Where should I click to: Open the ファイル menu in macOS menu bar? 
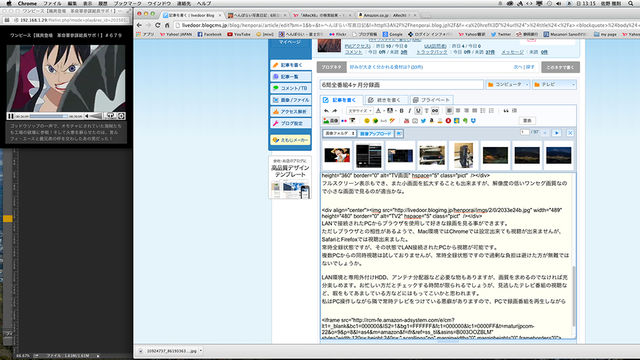point(52,3)
